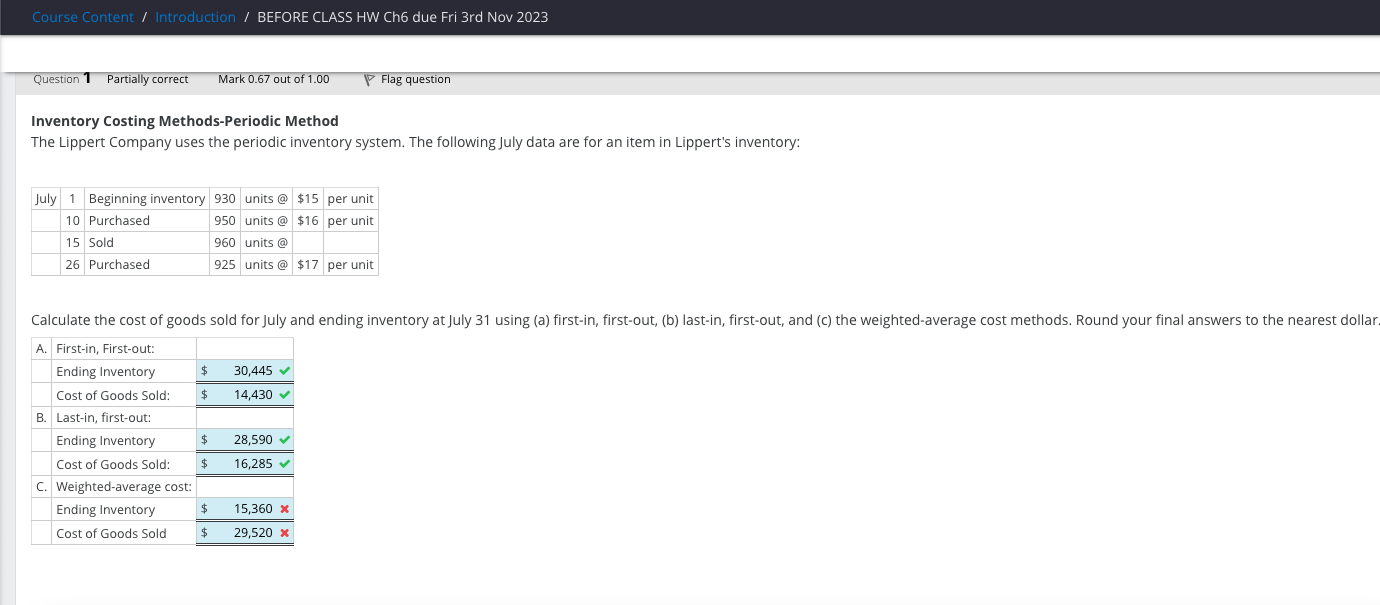Select the LIFO Ending Inventory answer field
Screen dimensions: 1380x605
[243, 440]
